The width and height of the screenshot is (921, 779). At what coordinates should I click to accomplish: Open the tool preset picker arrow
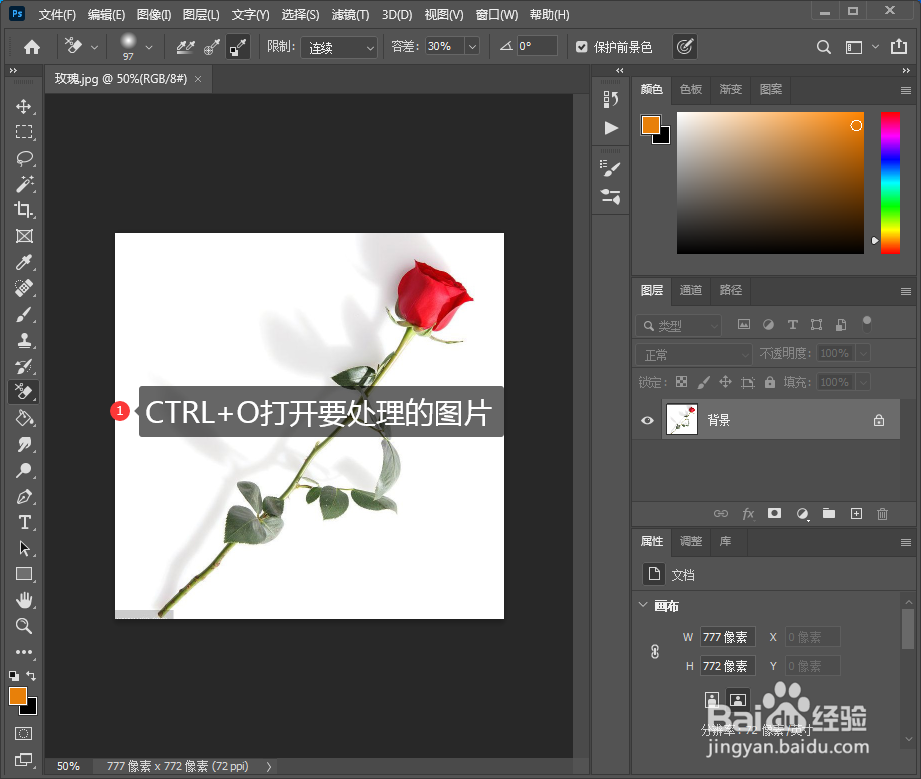tap(94, 47)
